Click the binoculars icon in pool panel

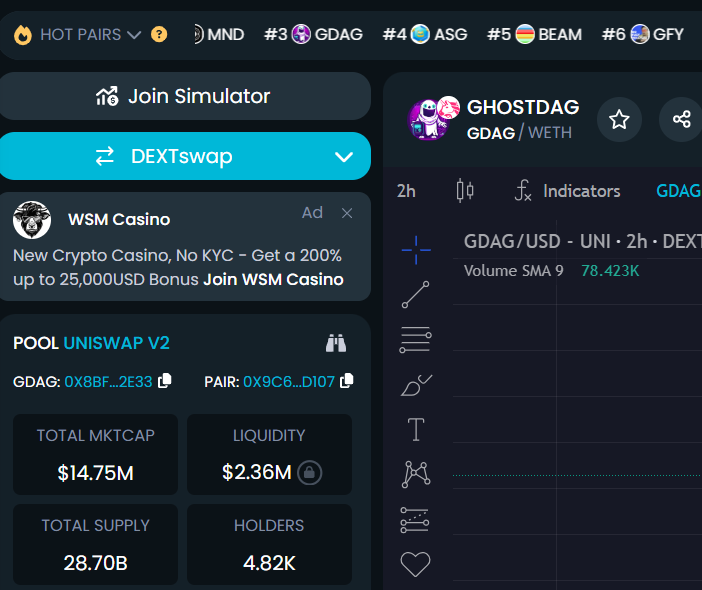336,343
